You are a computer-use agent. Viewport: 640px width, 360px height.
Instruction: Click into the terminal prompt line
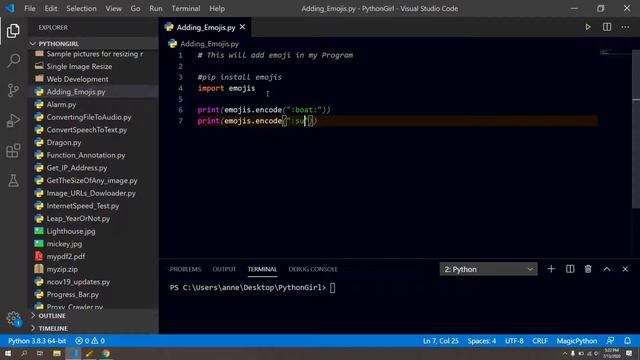[252, 287]
